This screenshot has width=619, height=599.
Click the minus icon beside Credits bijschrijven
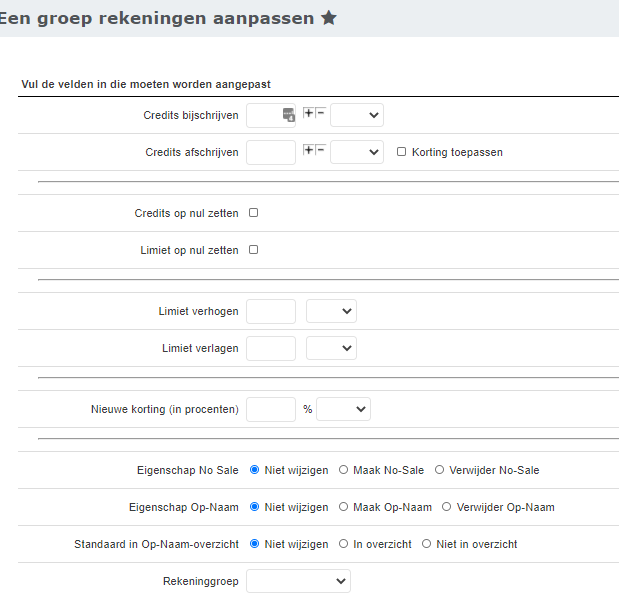(321, 113)
